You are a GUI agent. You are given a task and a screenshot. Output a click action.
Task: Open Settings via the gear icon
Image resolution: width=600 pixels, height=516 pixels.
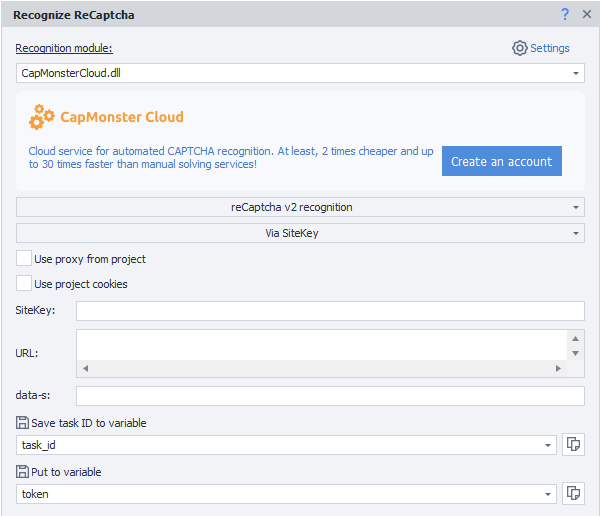point(519,48)
